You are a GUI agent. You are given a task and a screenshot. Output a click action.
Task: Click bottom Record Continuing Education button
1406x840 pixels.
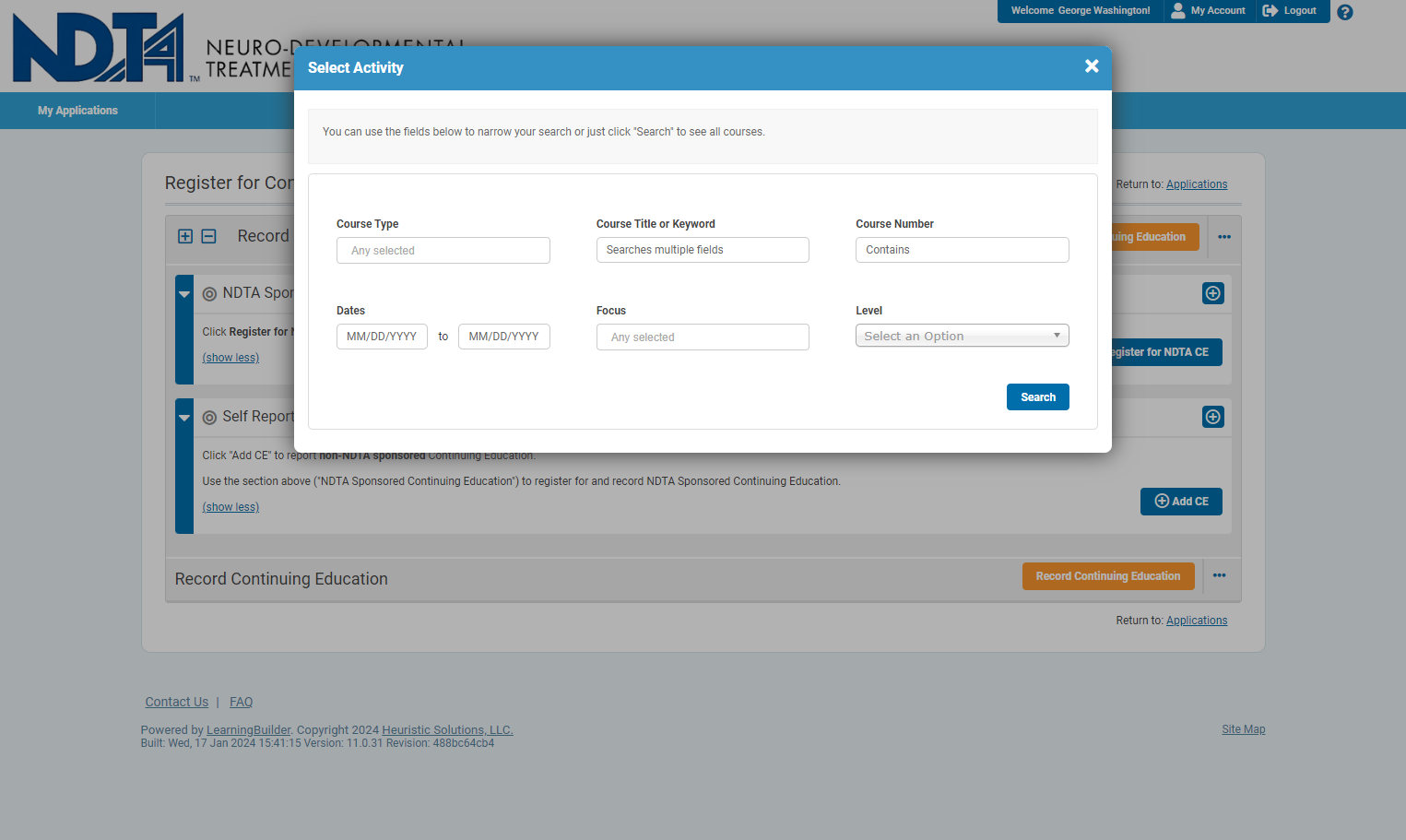tap(1107, 576)
